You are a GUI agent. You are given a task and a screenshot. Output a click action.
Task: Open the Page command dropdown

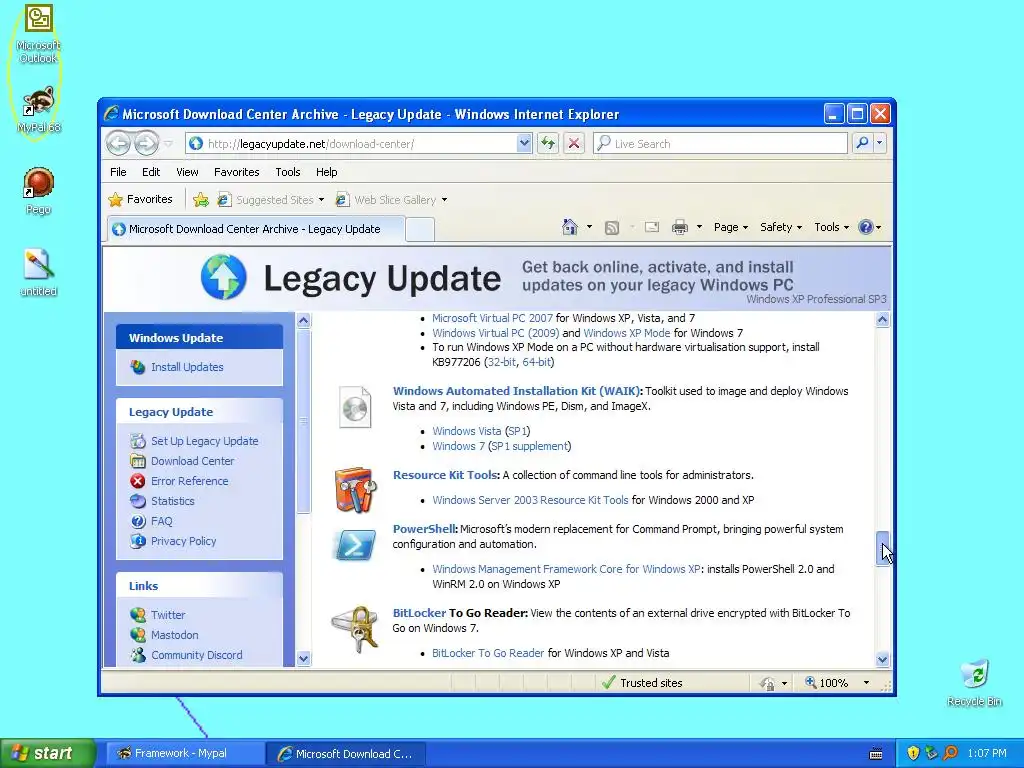click(x=731, y=227)
